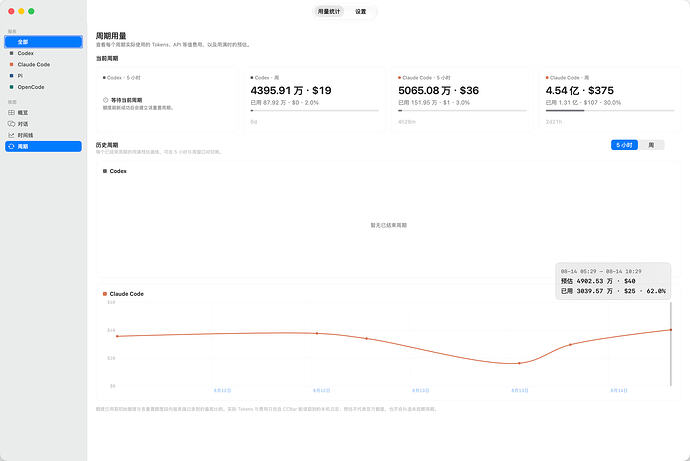Switch history view to 5 小时
The width and height of the screenshot is (690, 461).
624,145
